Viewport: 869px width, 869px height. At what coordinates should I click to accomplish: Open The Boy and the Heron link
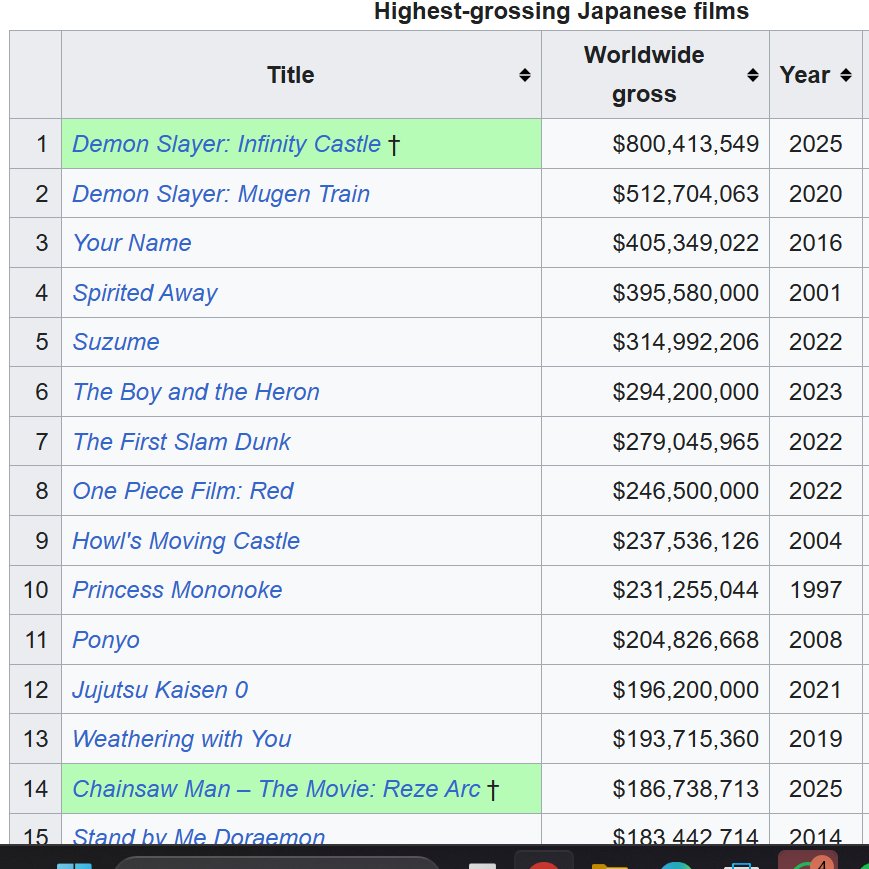point(196,392)
